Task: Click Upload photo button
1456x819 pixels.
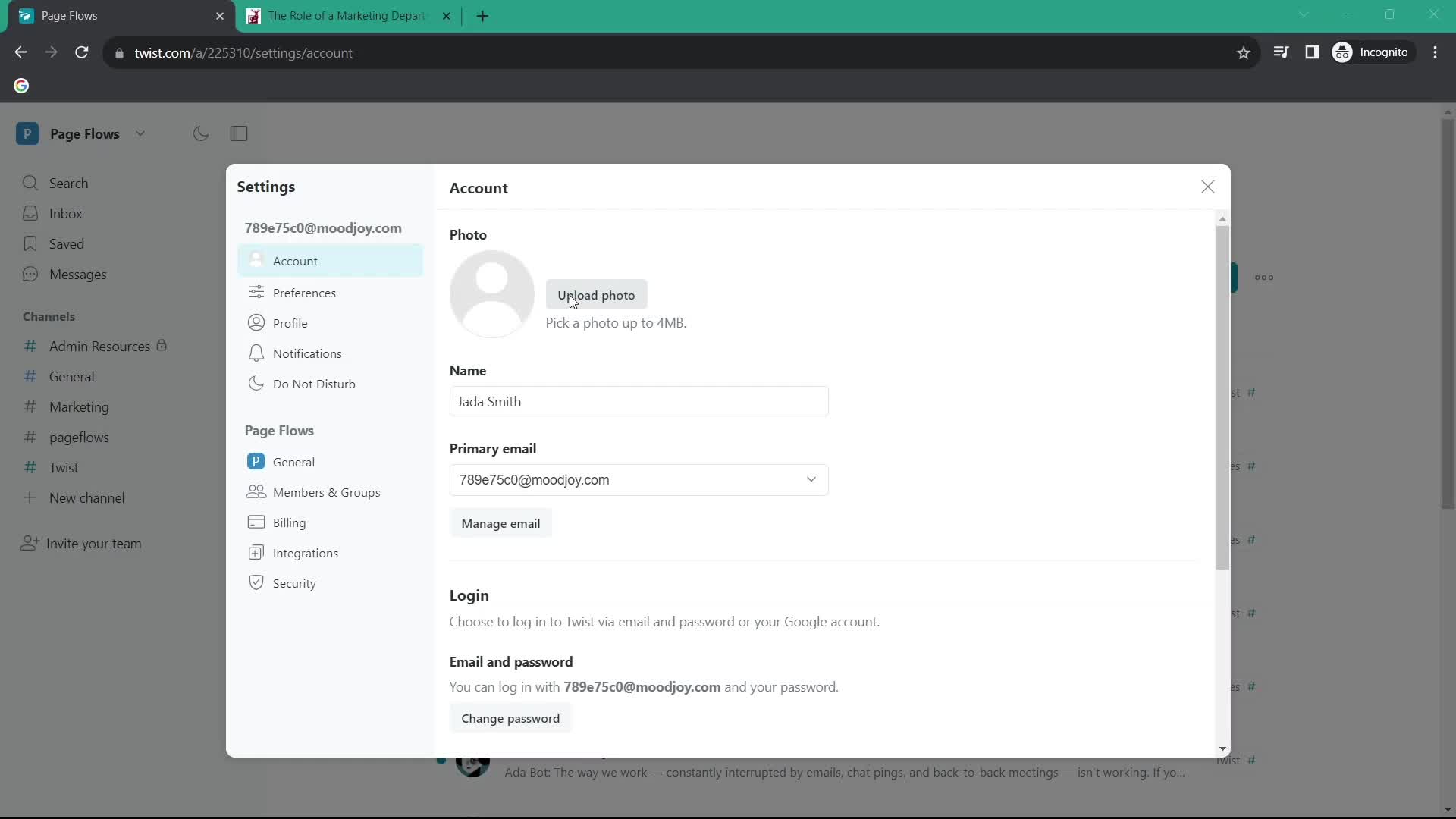Action: click(x=597, y=294)
